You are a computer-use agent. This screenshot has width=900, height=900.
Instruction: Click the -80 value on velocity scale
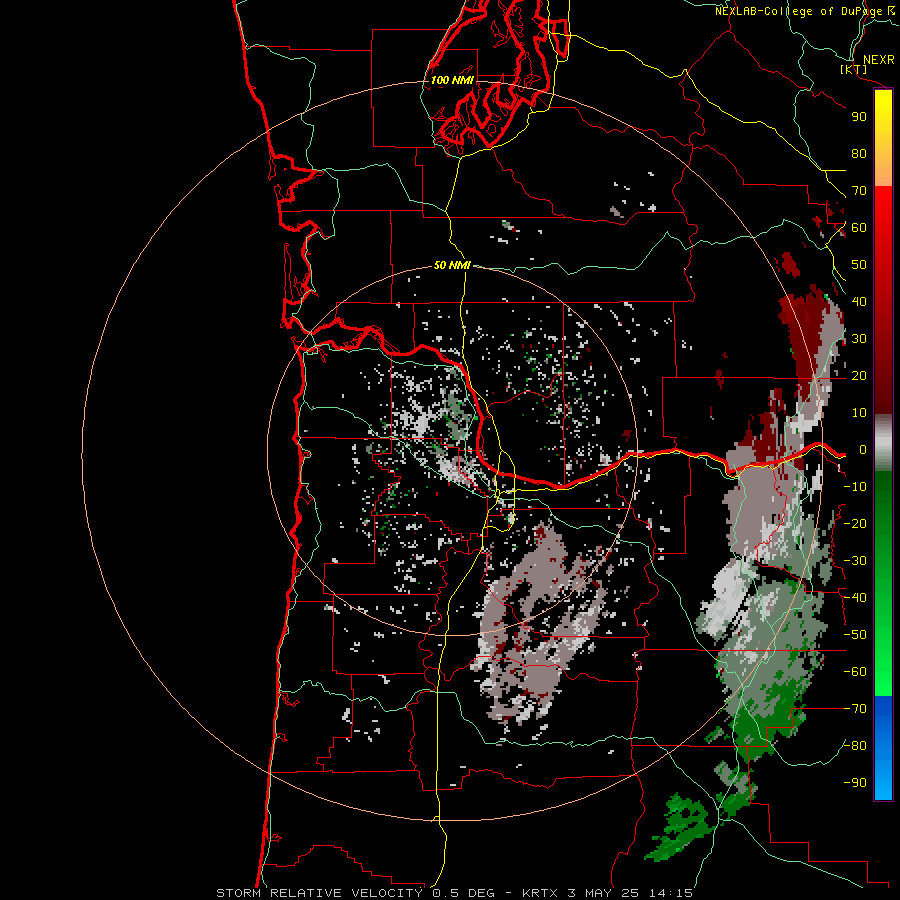[x=855, y=746]
